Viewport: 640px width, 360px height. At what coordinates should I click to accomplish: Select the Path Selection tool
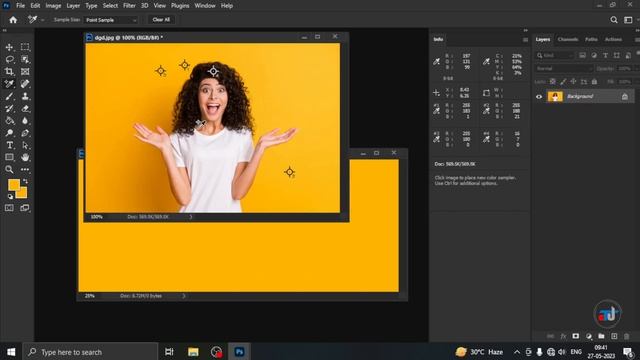(x=25, y=145)
